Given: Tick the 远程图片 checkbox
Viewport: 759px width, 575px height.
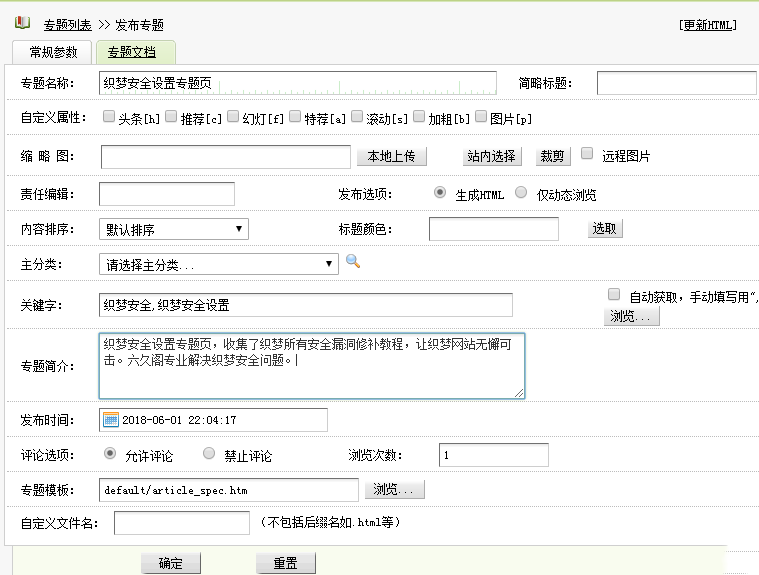Looking at the screenshot, I should click(587, 154).
